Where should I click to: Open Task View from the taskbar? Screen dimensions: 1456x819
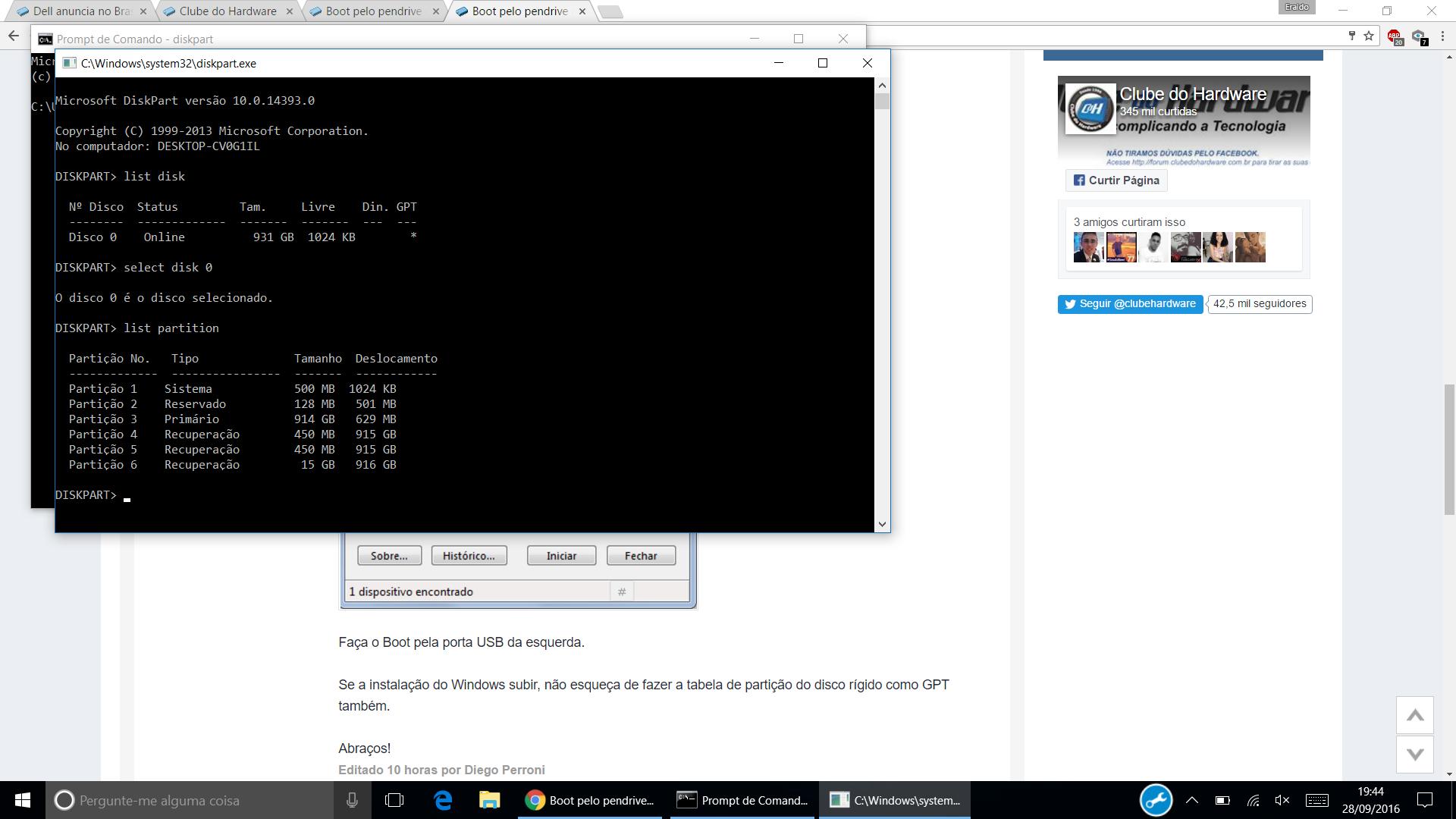(x=394, y=800)
